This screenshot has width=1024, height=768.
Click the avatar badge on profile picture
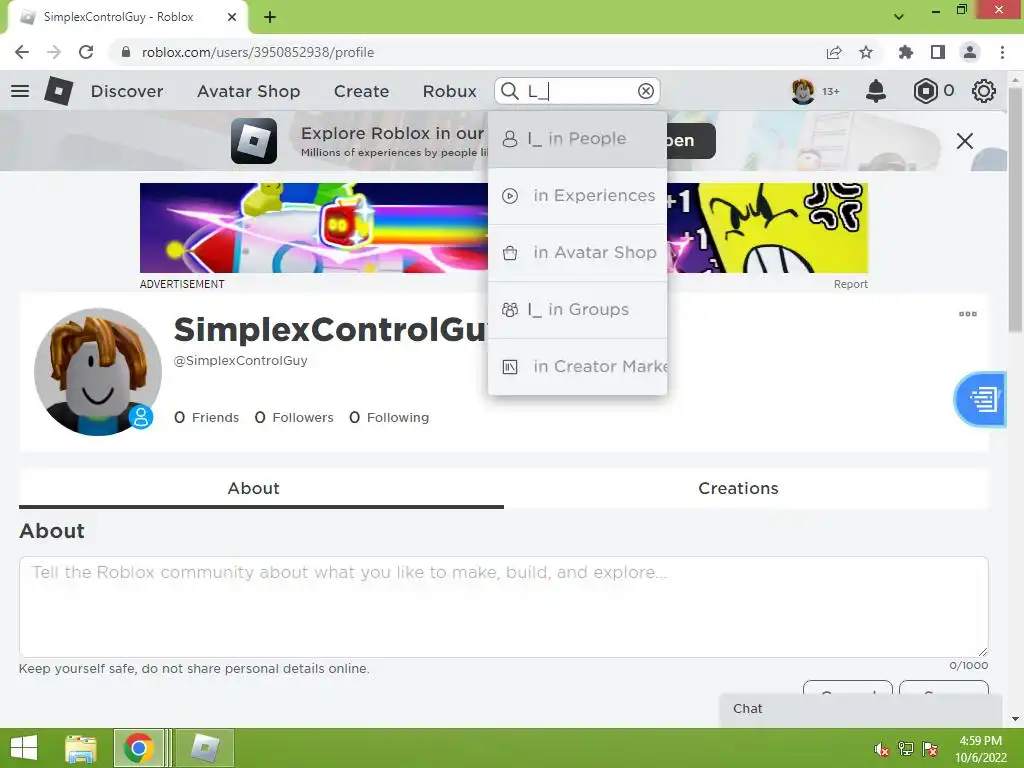pos(140,417)
